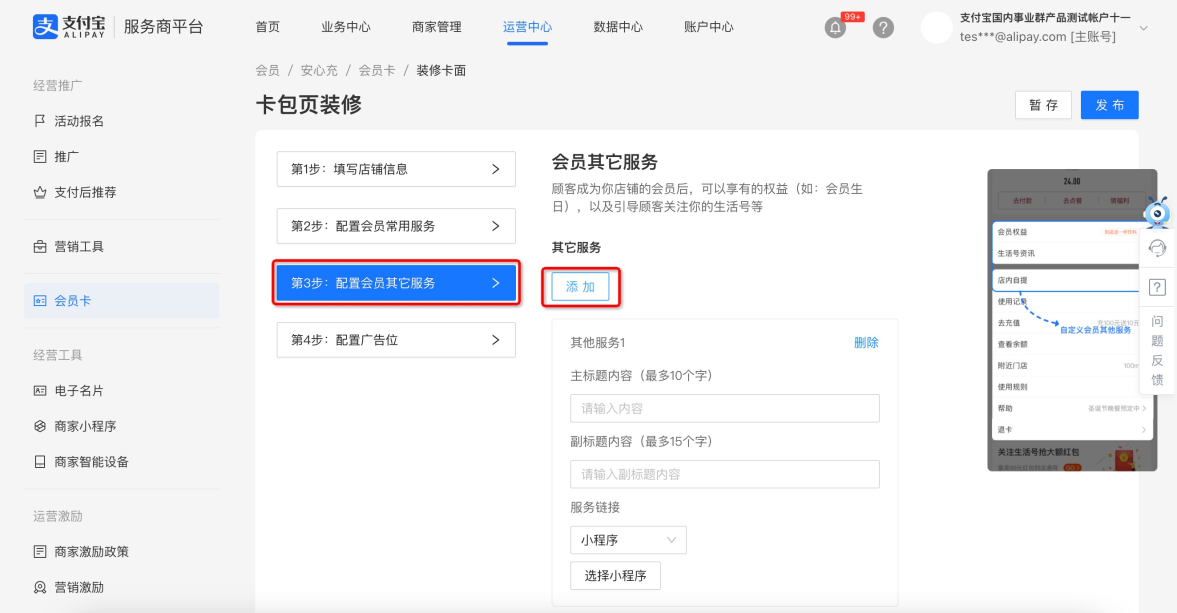Screen dimensions: 1177x613
Task: Open 账户中心 tab
Action: tap(709, 27)
